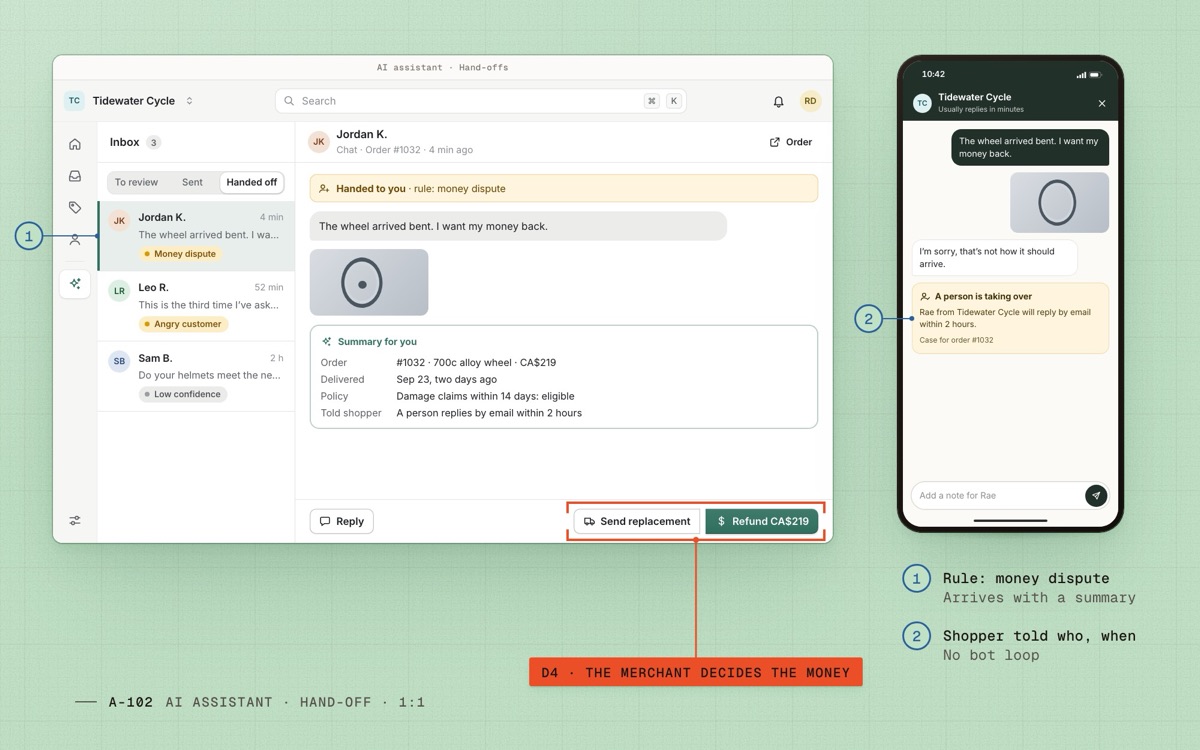
Task: Click the Low confidence tag
Action: coord(183,394)
